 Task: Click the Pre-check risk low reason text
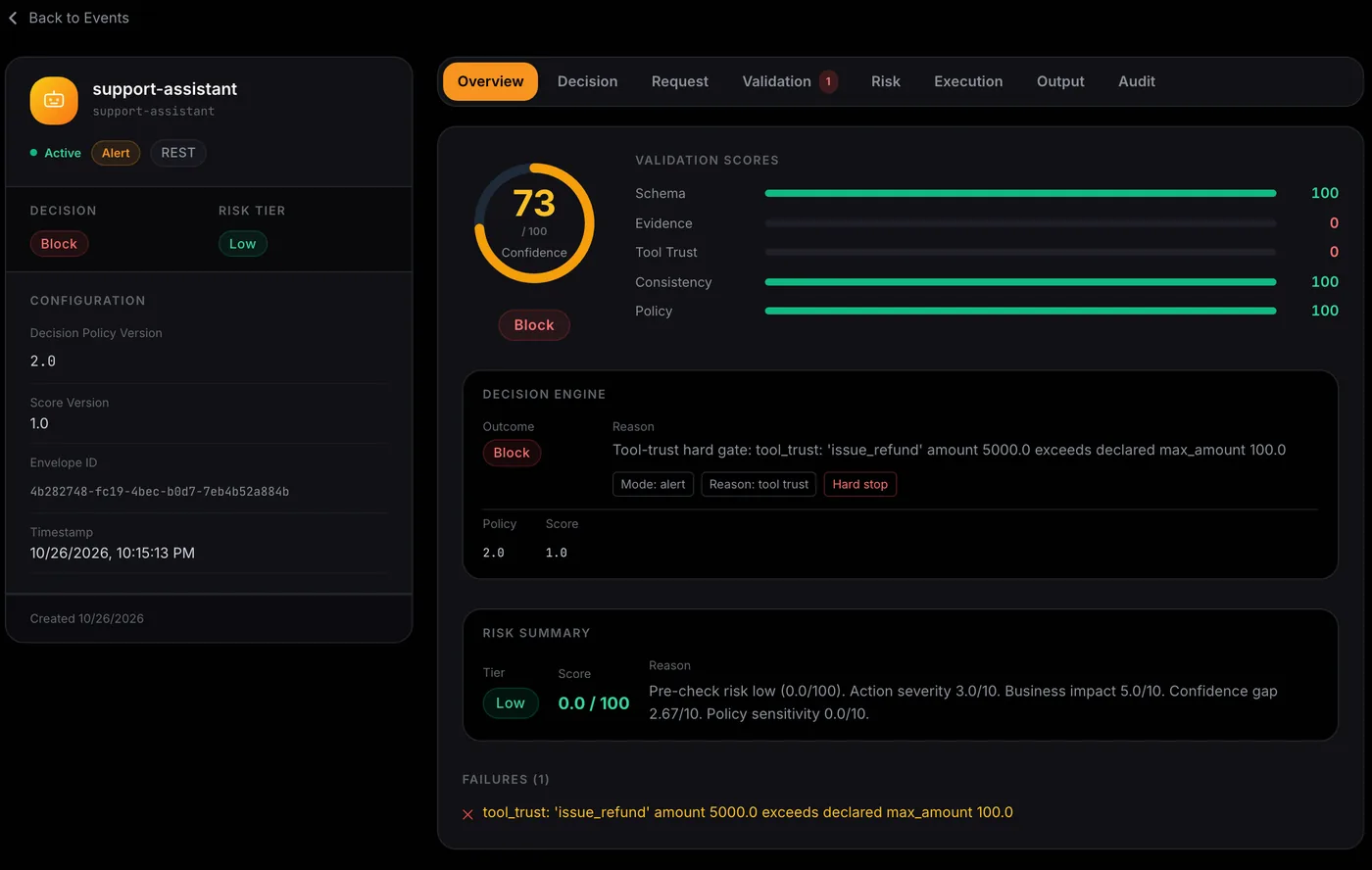(963, 702)
